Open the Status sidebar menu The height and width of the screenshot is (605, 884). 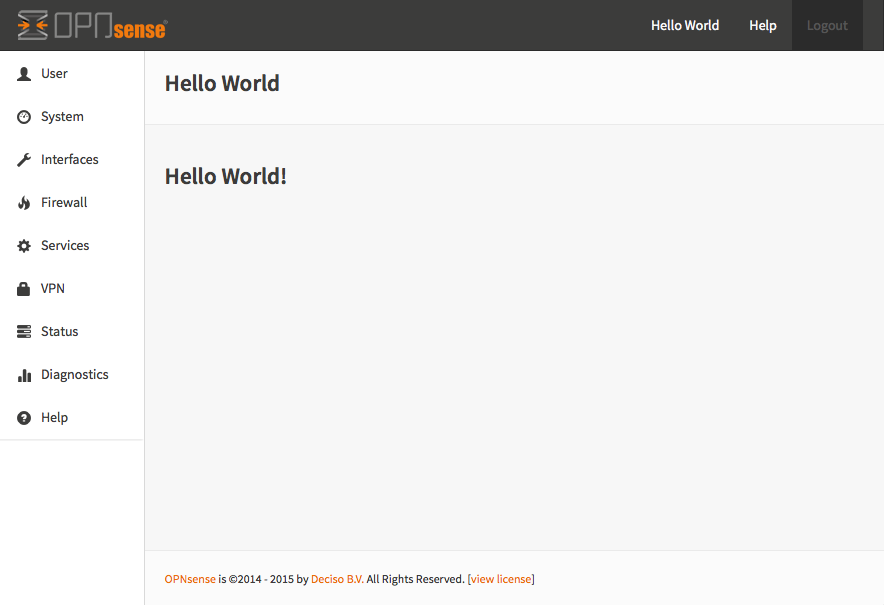click(72, 332)
